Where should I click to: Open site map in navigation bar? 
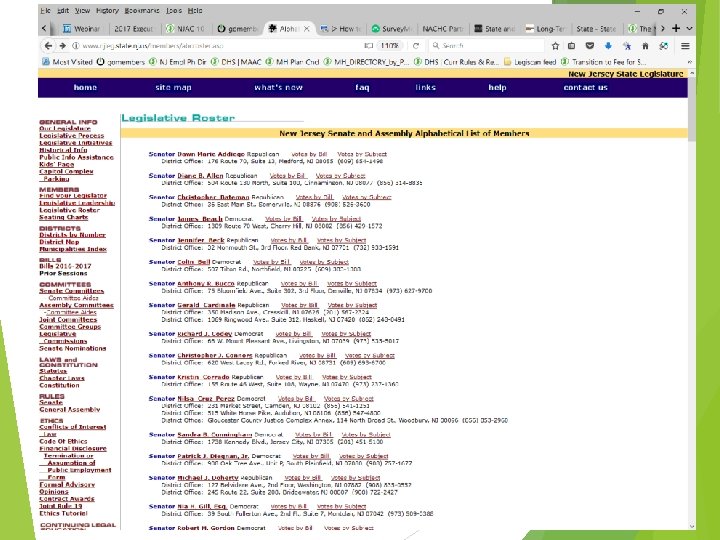pyautogui.click(x=173, y=87)
